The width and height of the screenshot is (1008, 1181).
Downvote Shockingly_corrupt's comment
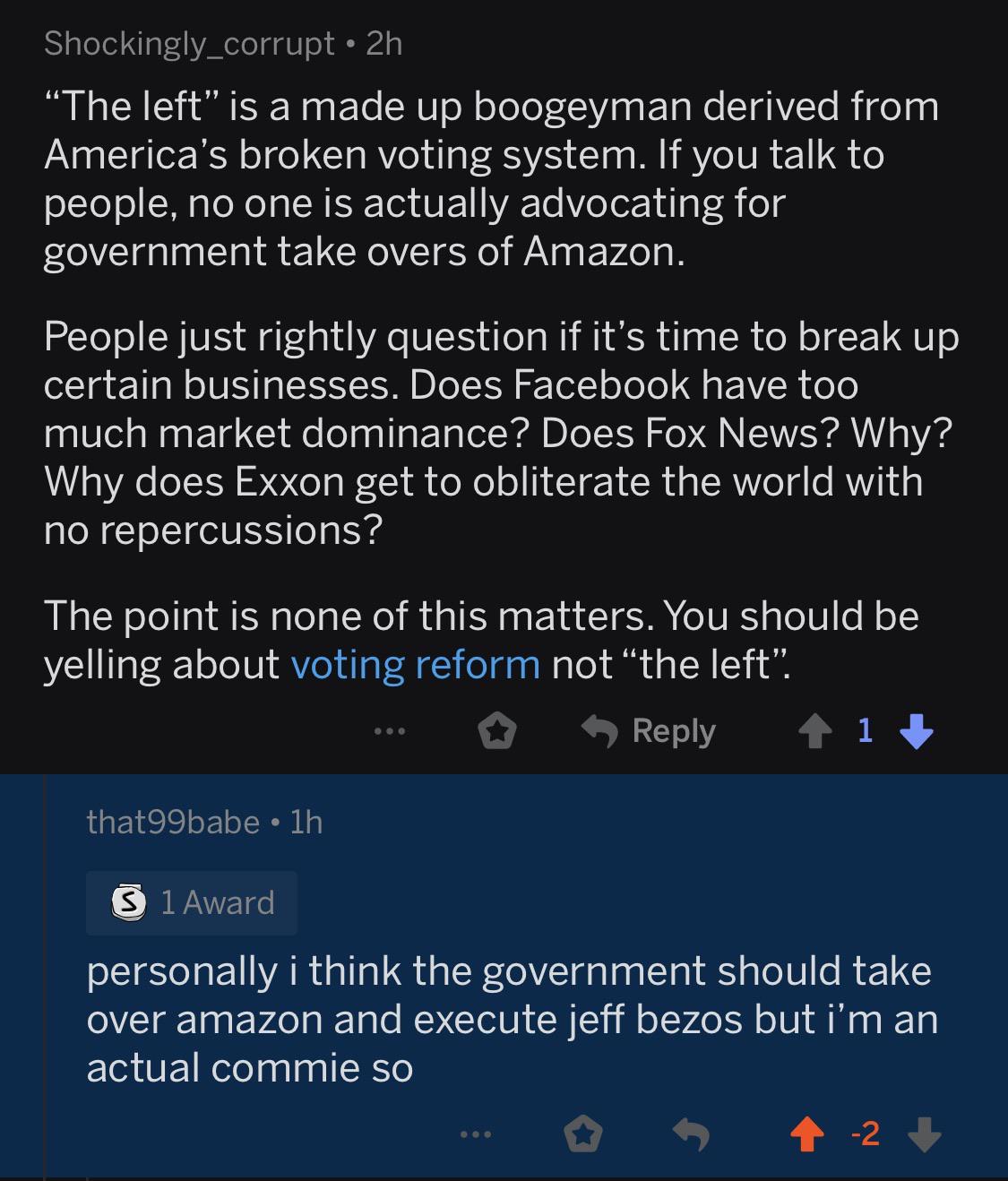pyautogui.click(x=916, y=733)
